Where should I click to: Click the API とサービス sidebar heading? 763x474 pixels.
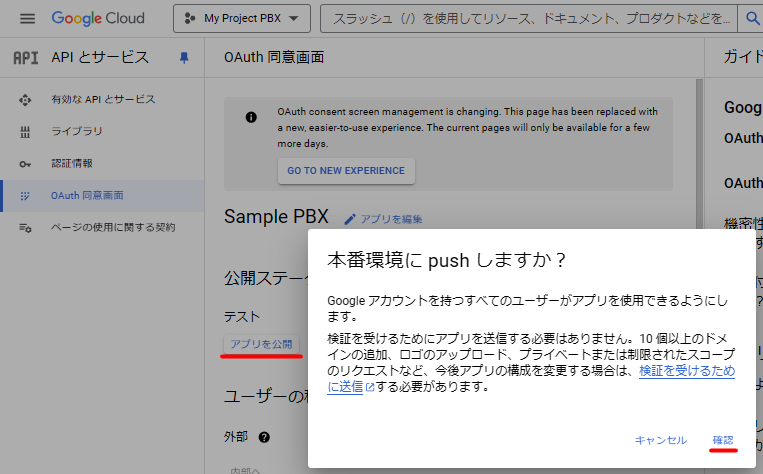tap(100, 57)
